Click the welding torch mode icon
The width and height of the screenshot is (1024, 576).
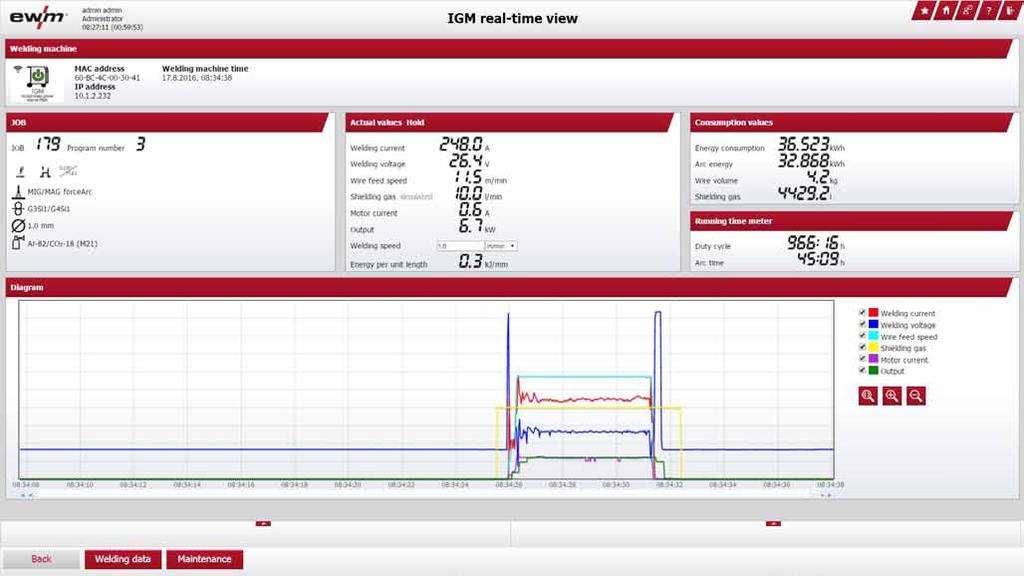click(21, 171)
